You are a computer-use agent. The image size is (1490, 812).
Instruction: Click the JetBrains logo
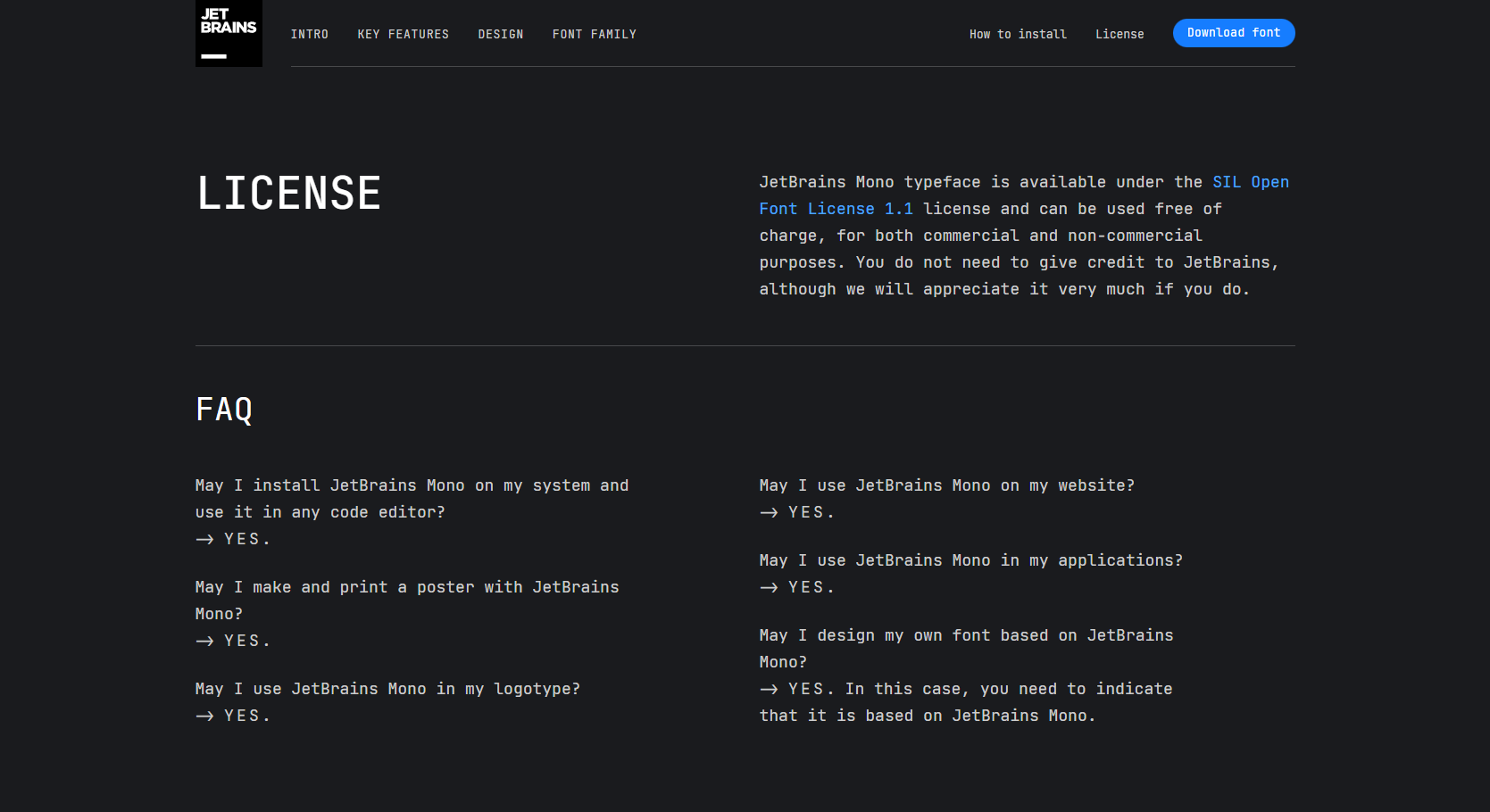coord(229,33)
